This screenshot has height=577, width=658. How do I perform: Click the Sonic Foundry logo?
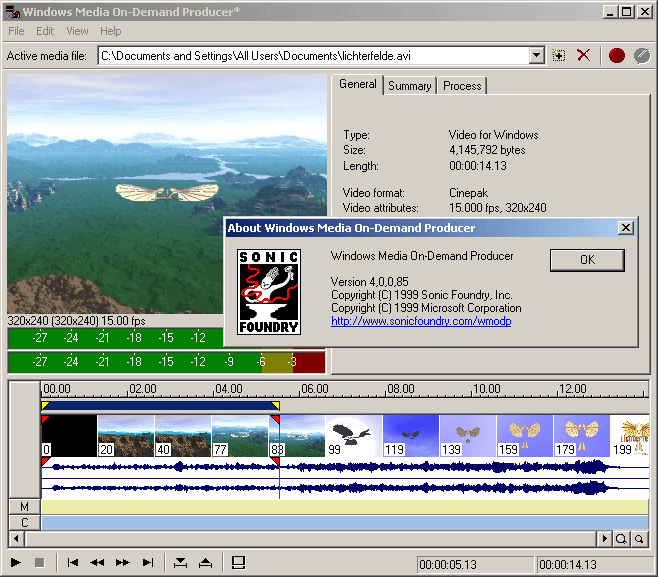point(269,292)
